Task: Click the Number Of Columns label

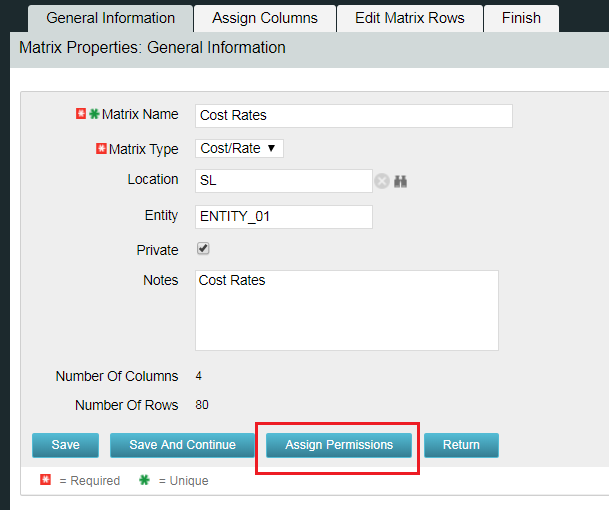Action: pyautogui.click(x=117, y=376)
